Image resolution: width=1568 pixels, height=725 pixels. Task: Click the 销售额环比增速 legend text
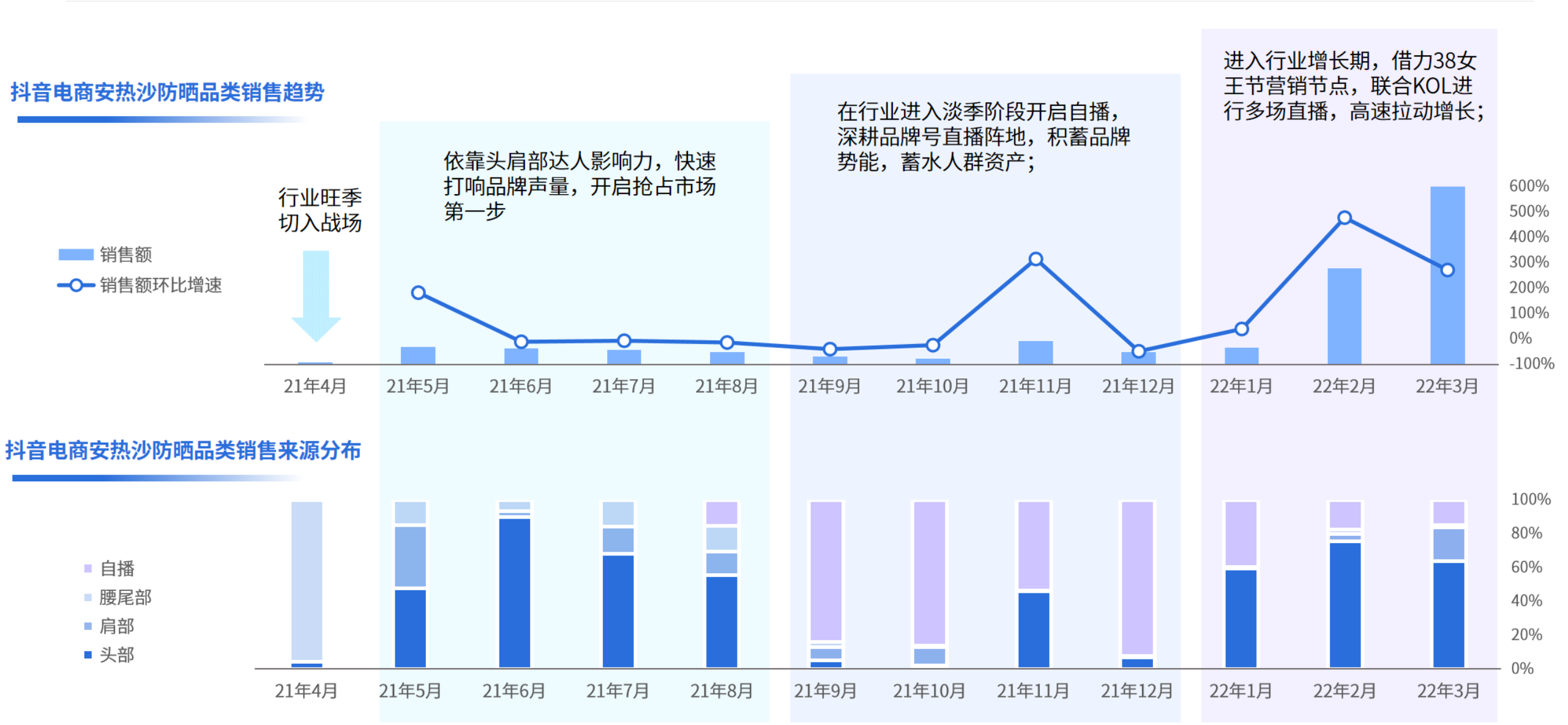coord(161,285)
